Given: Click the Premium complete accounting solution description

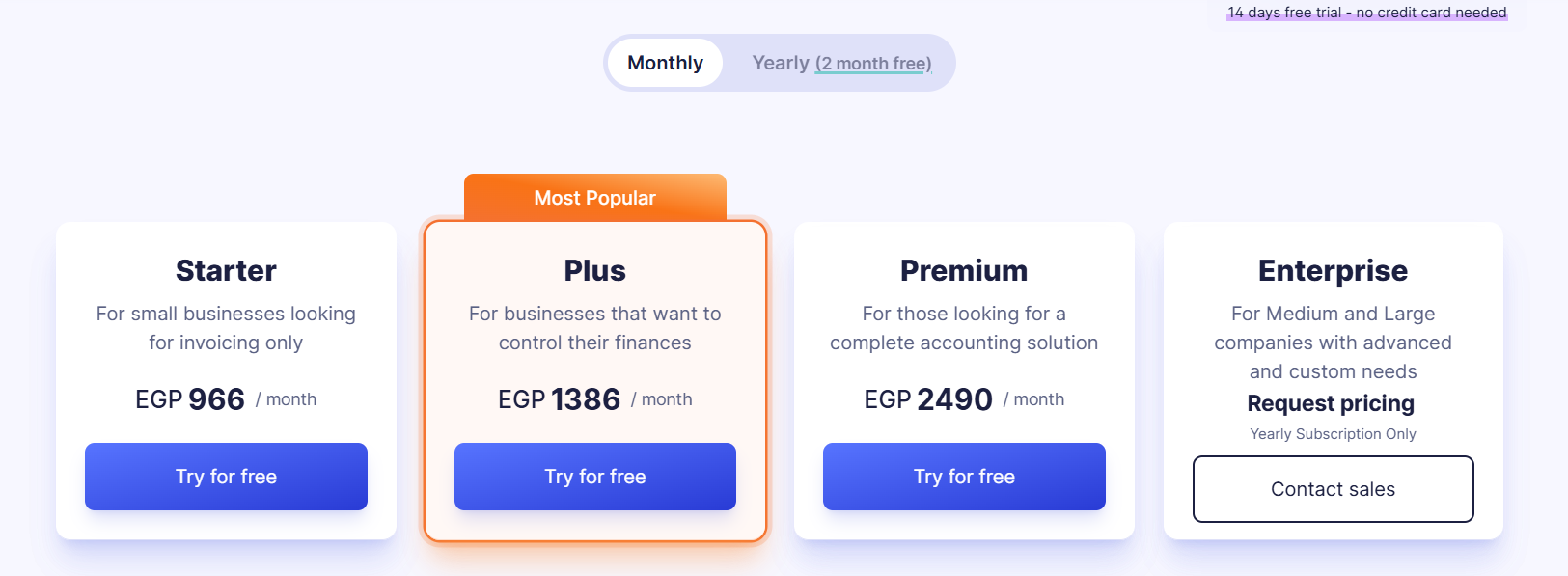Looking at the screenshot, I should click(x=964, y=328).
